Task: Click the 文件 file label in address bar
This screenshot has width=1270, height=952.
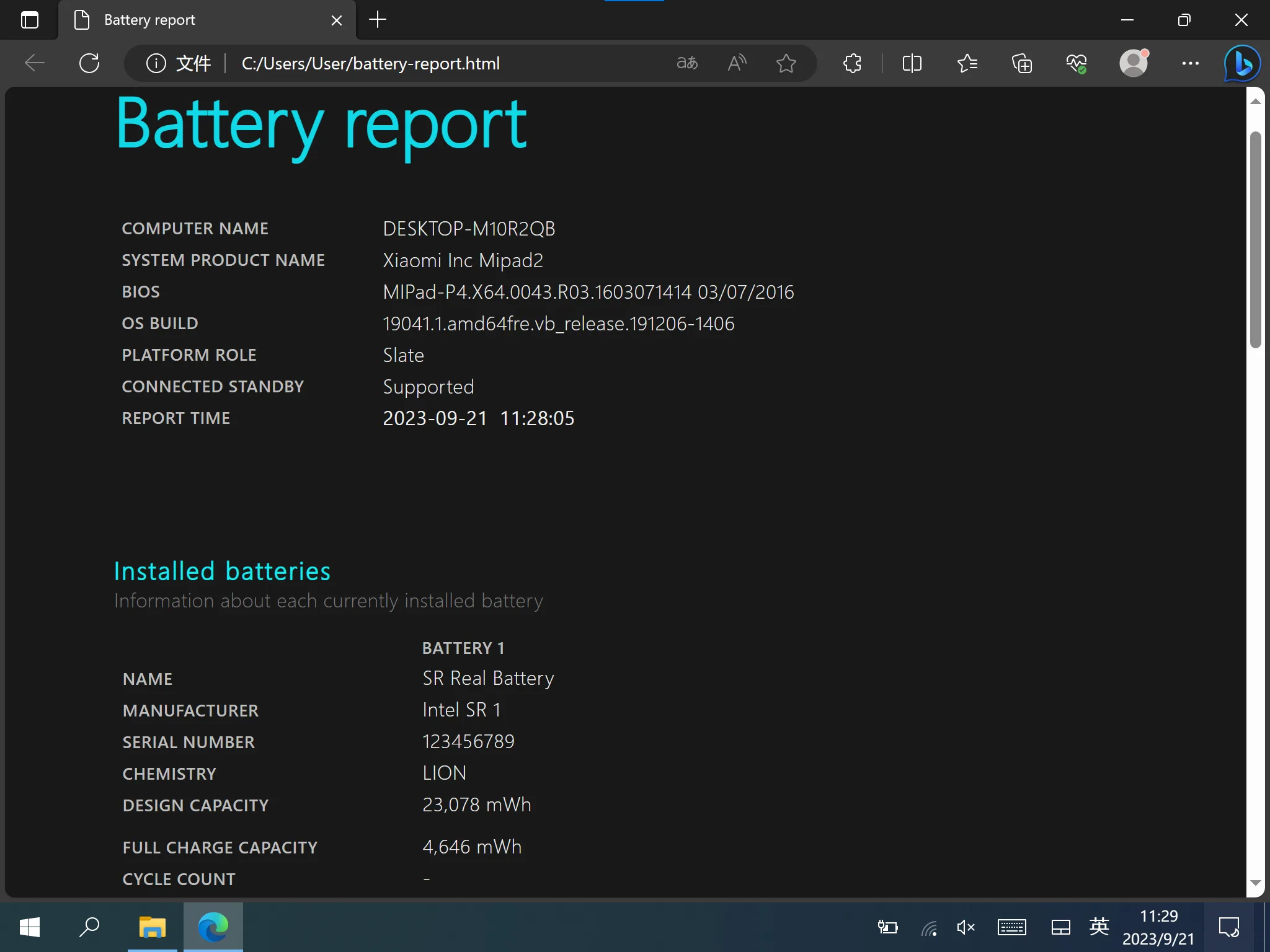Action: (193, 63)
